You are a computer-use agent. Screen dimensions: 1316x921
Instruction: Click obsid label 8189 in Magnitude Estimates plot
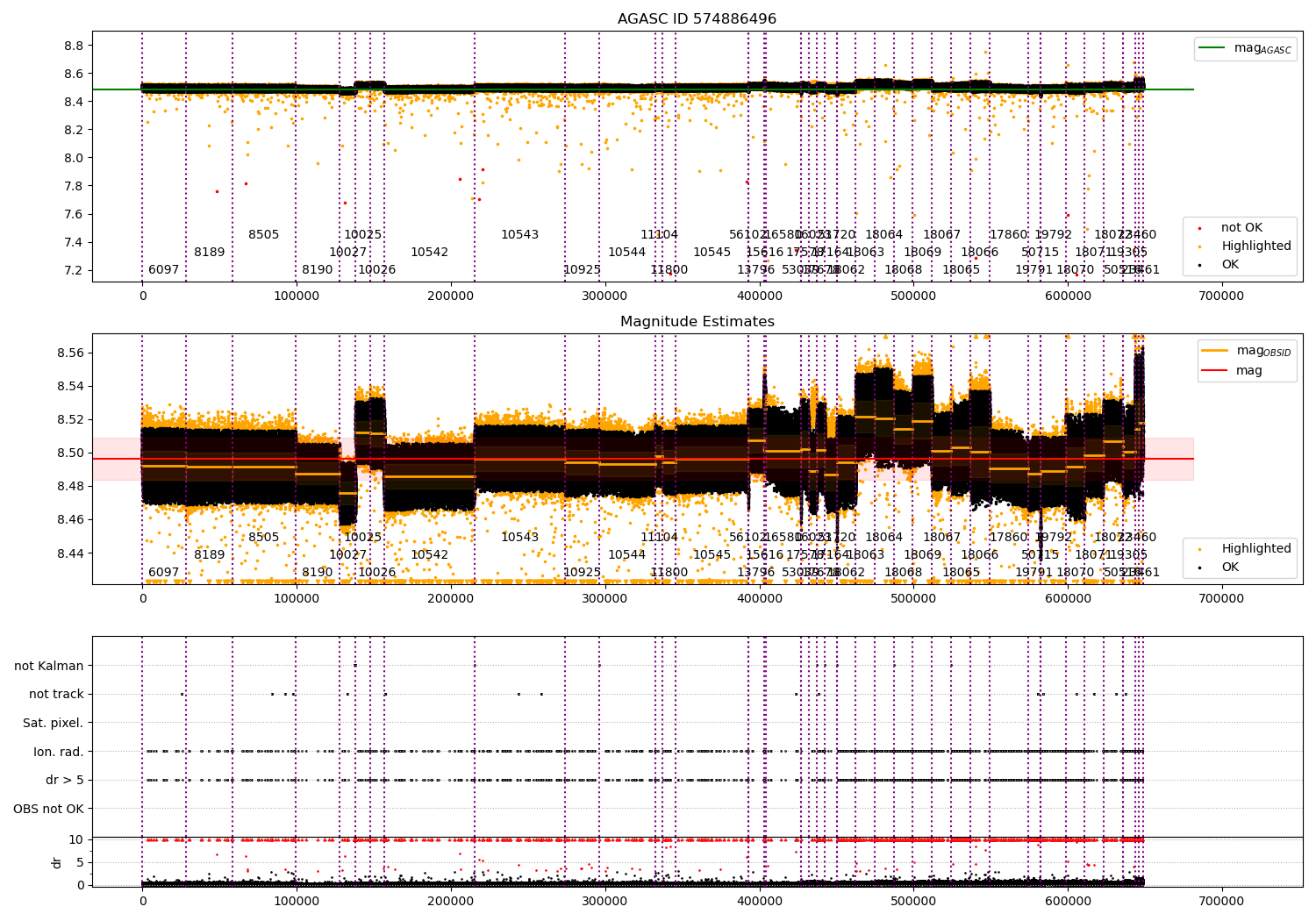(x=209, y=554)
